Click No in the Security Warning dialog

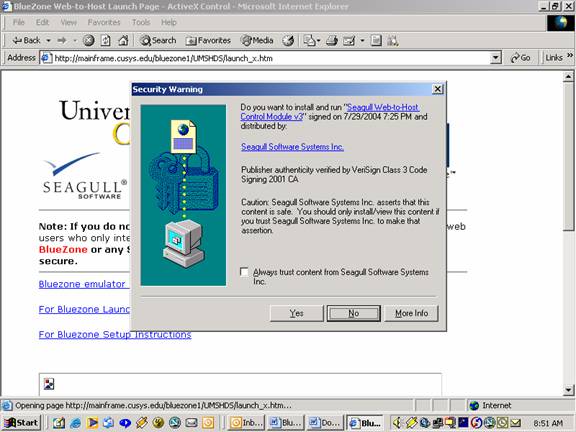(x=354, y=313)
